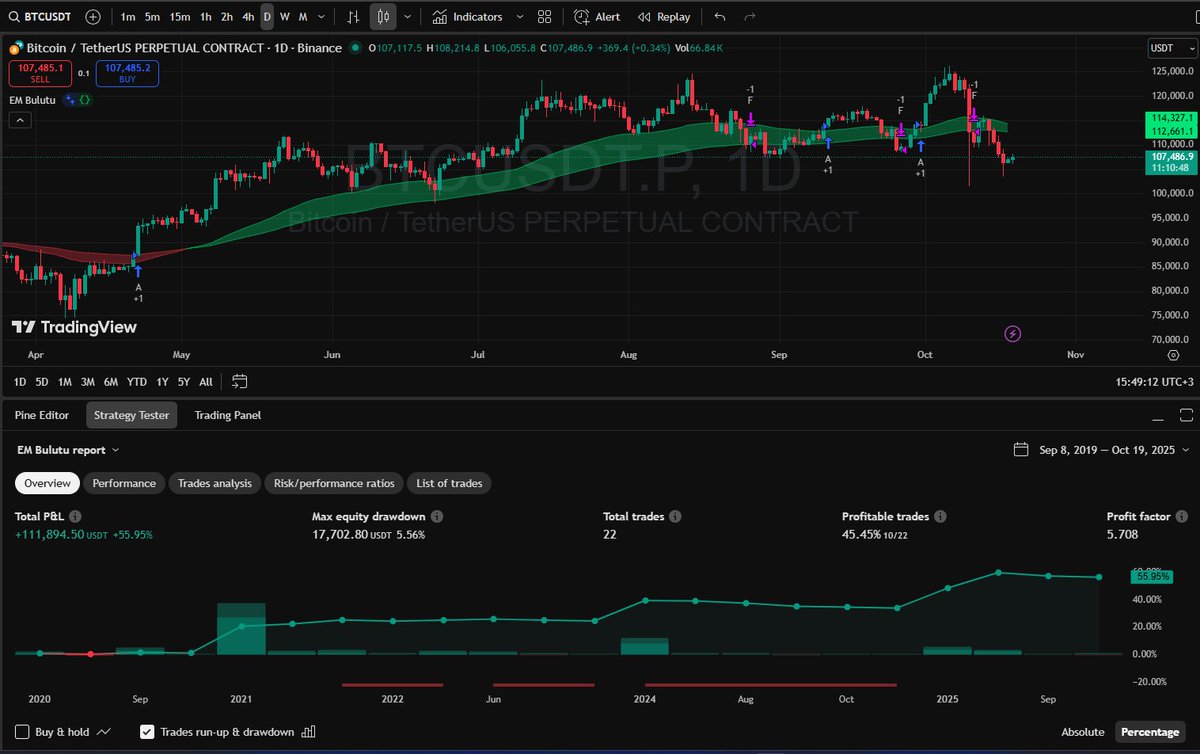
Task: Set chart range to YTD
Action: point(137,381)
